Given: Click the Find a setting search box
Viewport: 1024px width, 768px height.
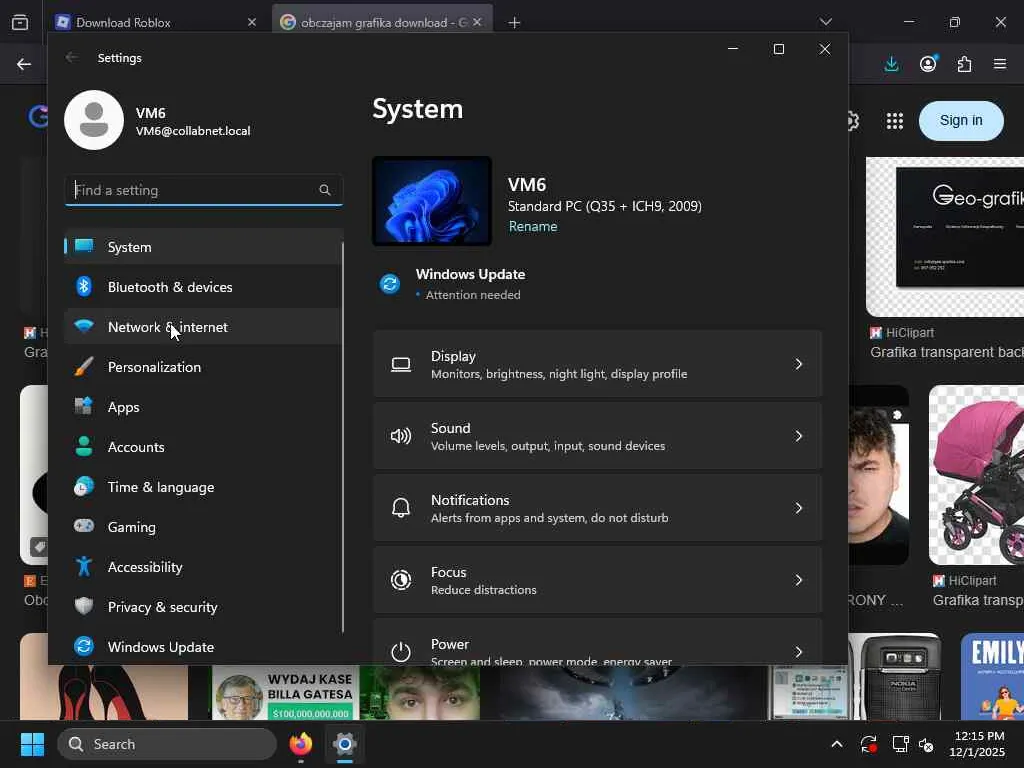Looking at the screenshot, I should 195,190.
